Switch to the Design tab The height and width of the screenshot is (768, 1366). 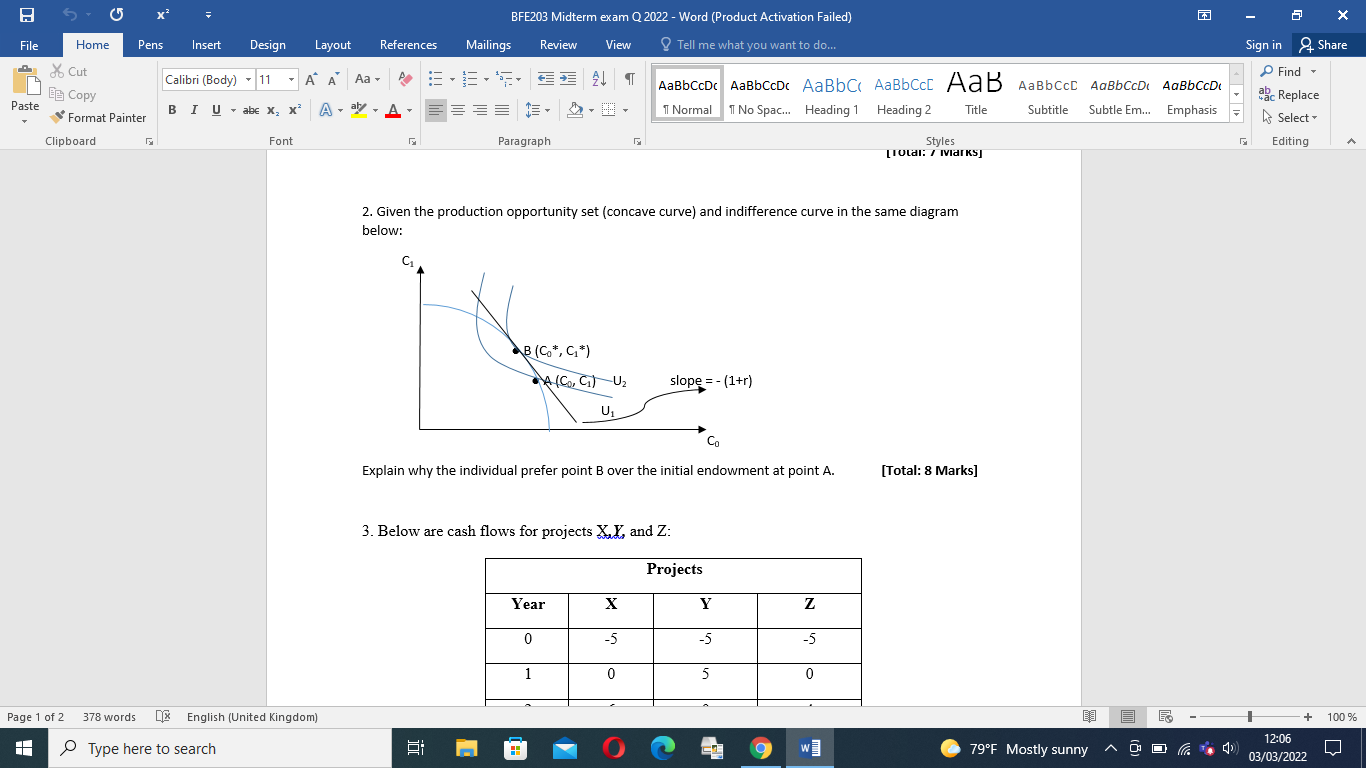(x=268, y=45)
